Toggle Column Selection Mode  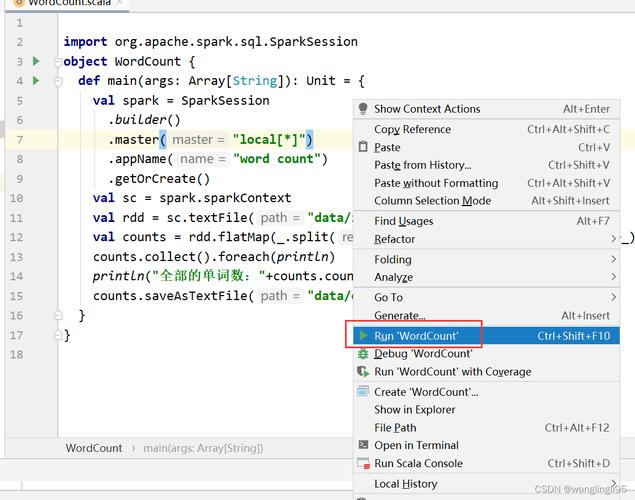click(432, 201)
